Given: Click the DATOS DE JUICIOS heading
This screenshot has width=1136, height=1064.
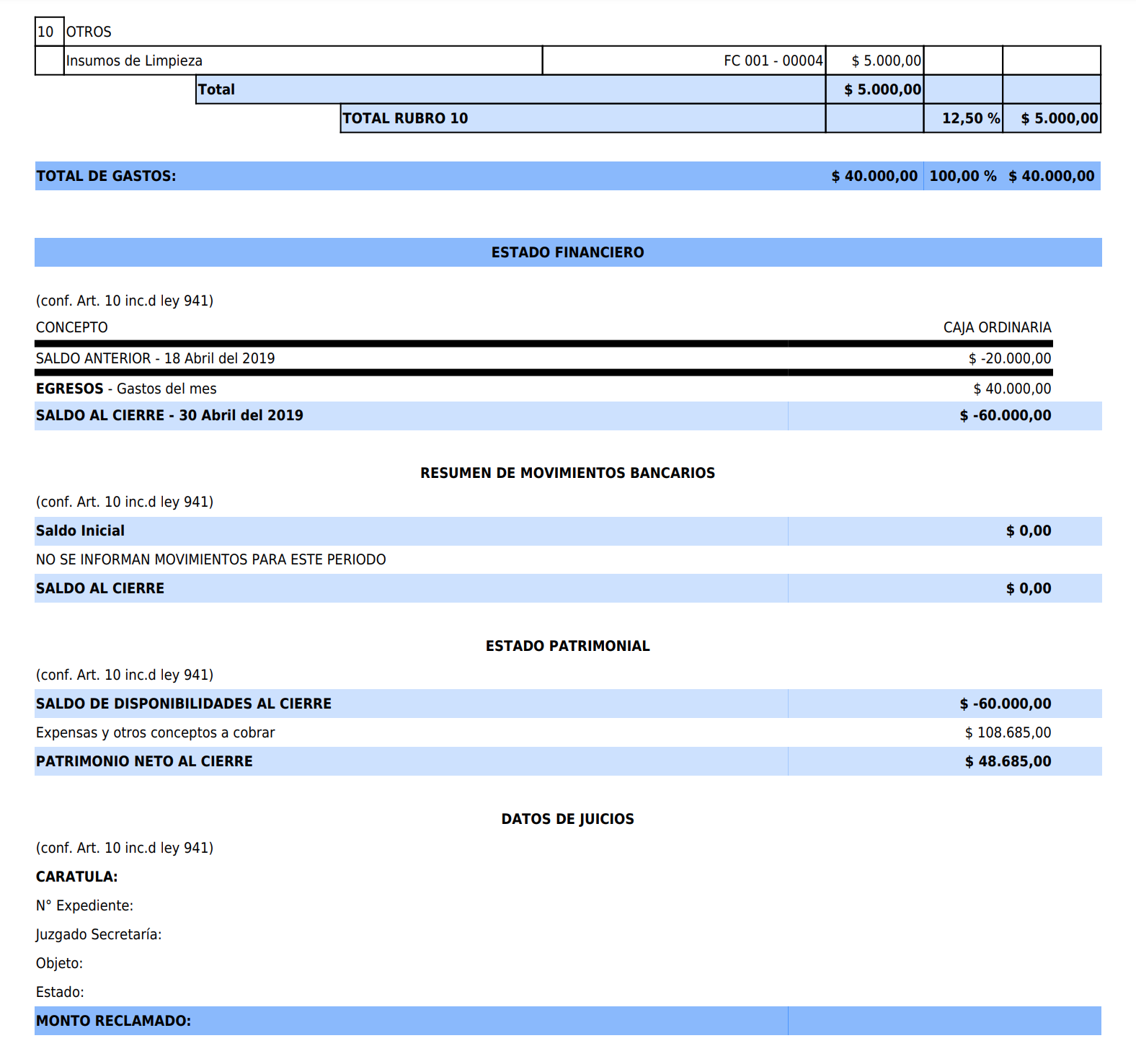Looking at the screenshot, I should tap(567, 819).
